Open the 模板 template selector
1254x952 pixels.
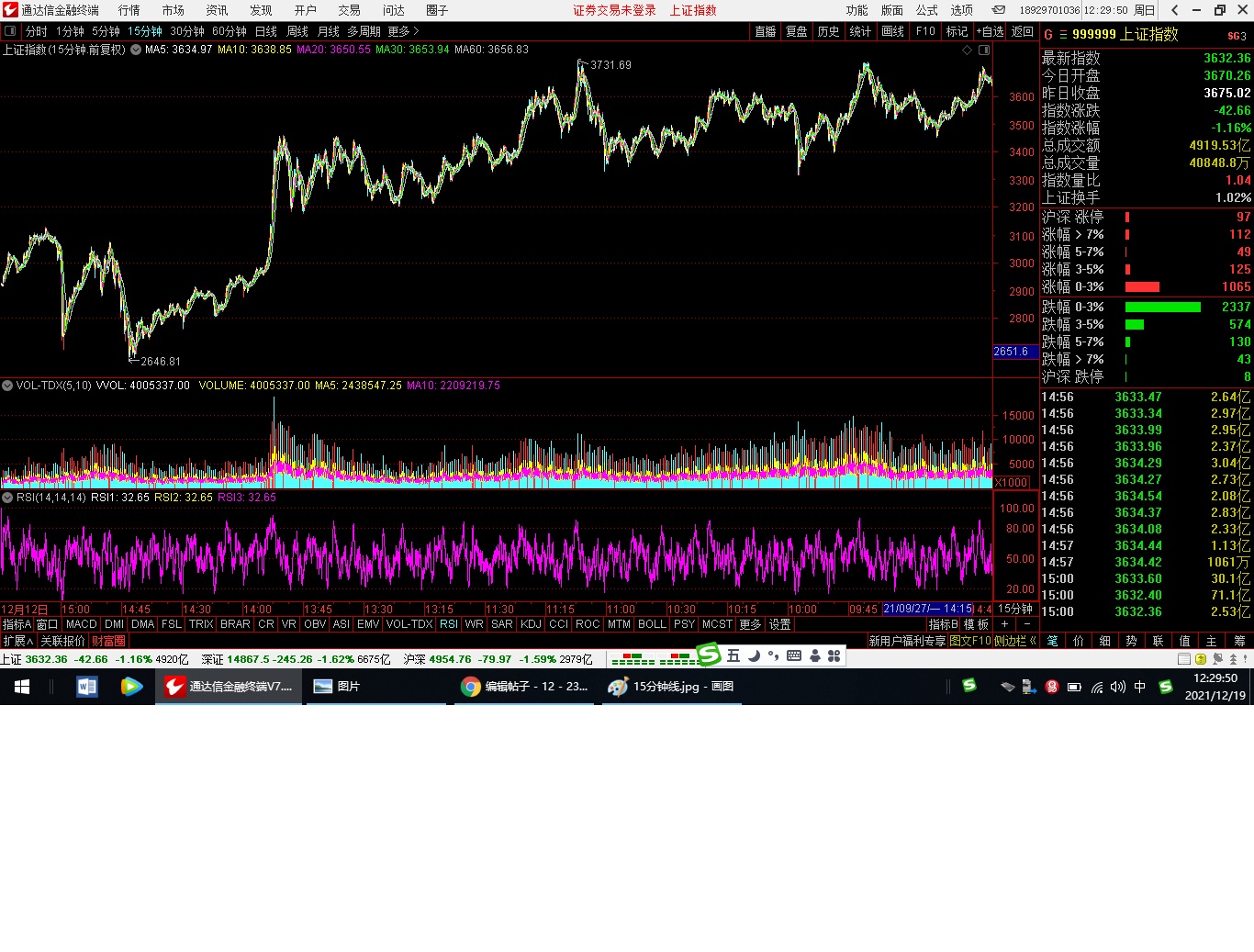tap(977, 624)
